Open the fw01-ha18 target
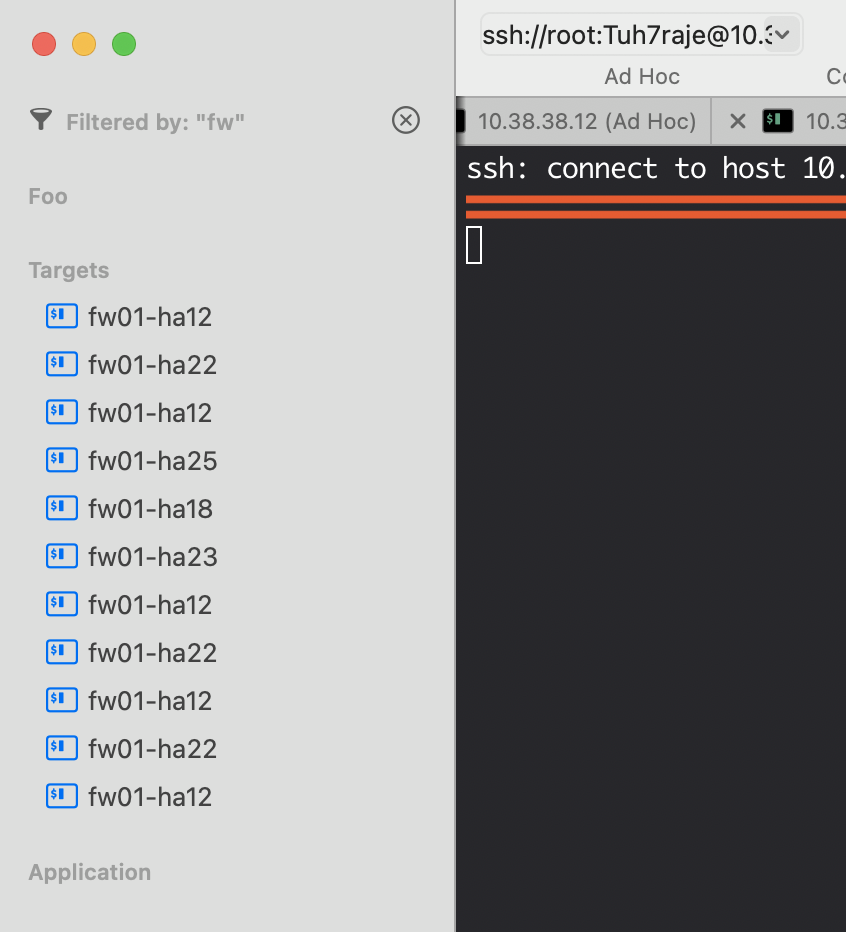Screen dimensions: 846x932 (x=150, y=509)
